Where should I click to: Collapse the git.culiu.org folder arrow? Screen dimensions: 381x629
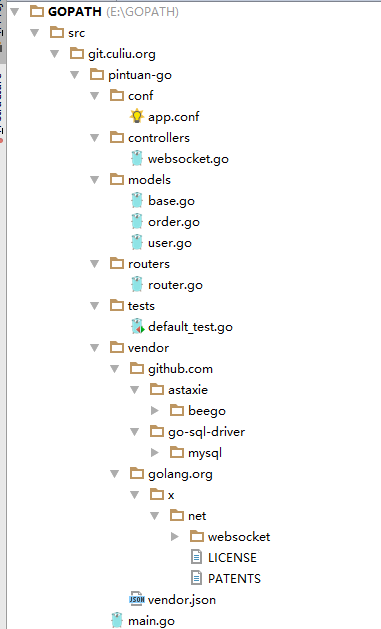55,53
